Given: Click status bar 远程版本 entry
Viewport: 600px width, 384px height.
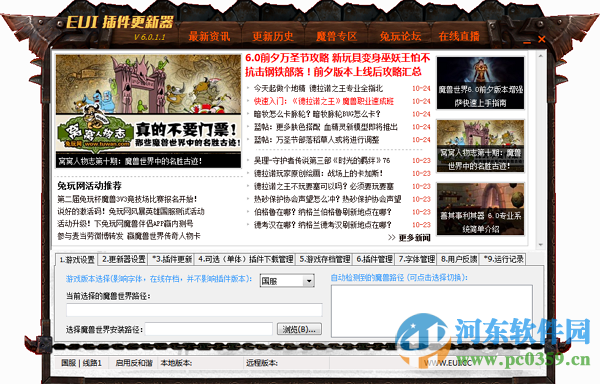Looking at the screenshot, I should [262, 363].
